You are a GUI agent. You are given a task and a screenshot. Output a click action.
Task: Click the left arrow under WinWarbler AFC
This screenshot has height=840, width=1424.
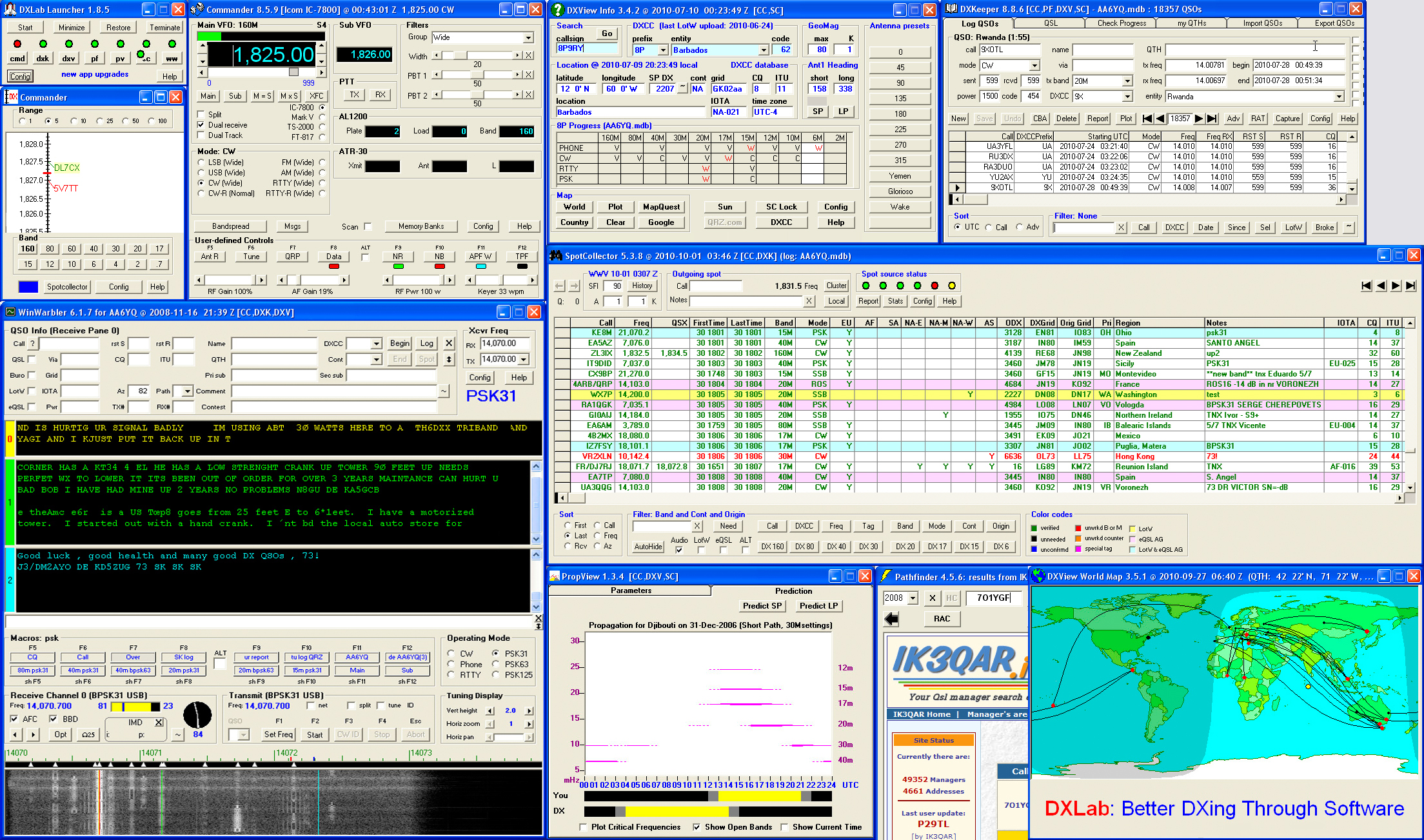point(16,734)
